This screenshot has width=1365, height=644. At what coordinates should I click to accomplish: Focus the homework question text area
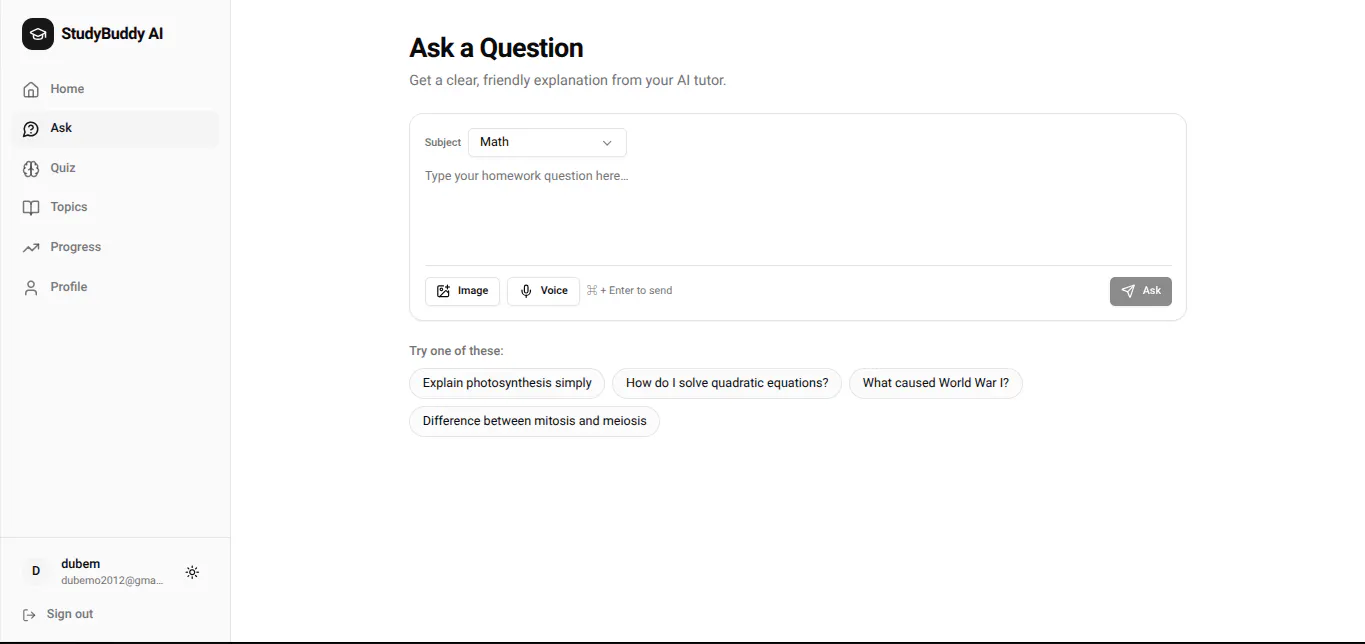pos(798,212)
